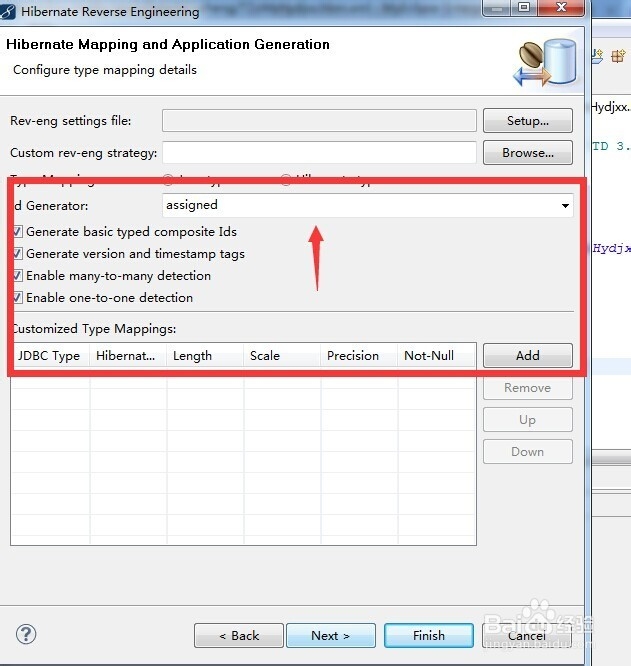Click the Up button
The height and width of the screenshot is (666, 631).
[x=528, y=420]
